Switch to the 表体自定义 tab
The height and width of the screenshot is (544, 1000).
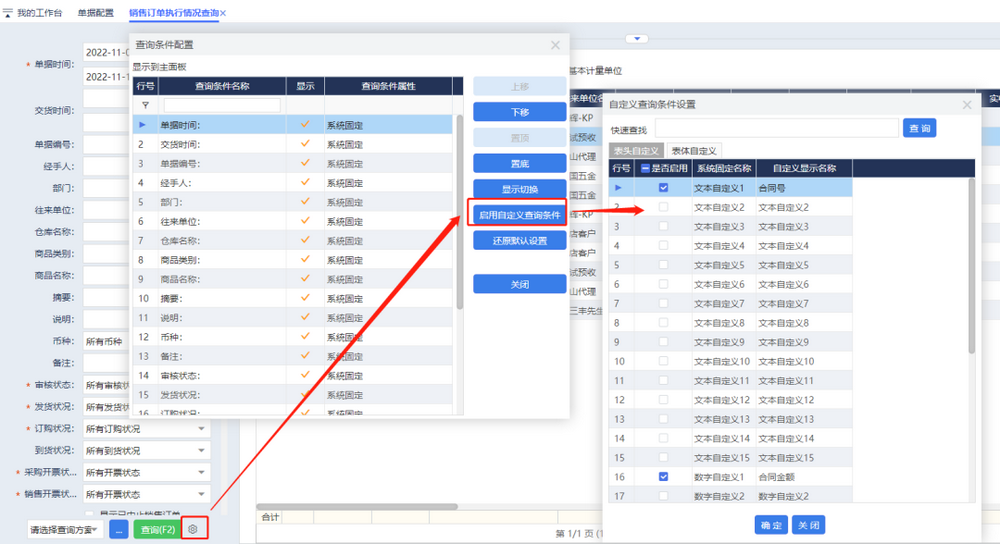[x=693, y=150]
